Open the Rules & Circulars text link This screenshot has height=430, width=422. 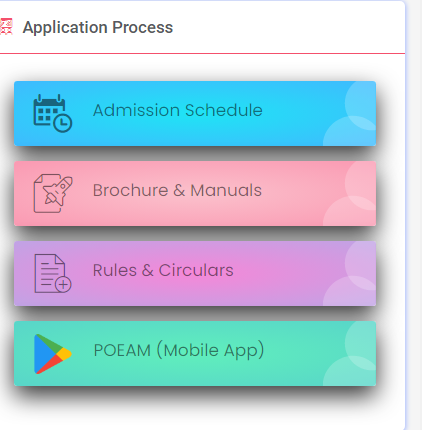click(163, 270)
